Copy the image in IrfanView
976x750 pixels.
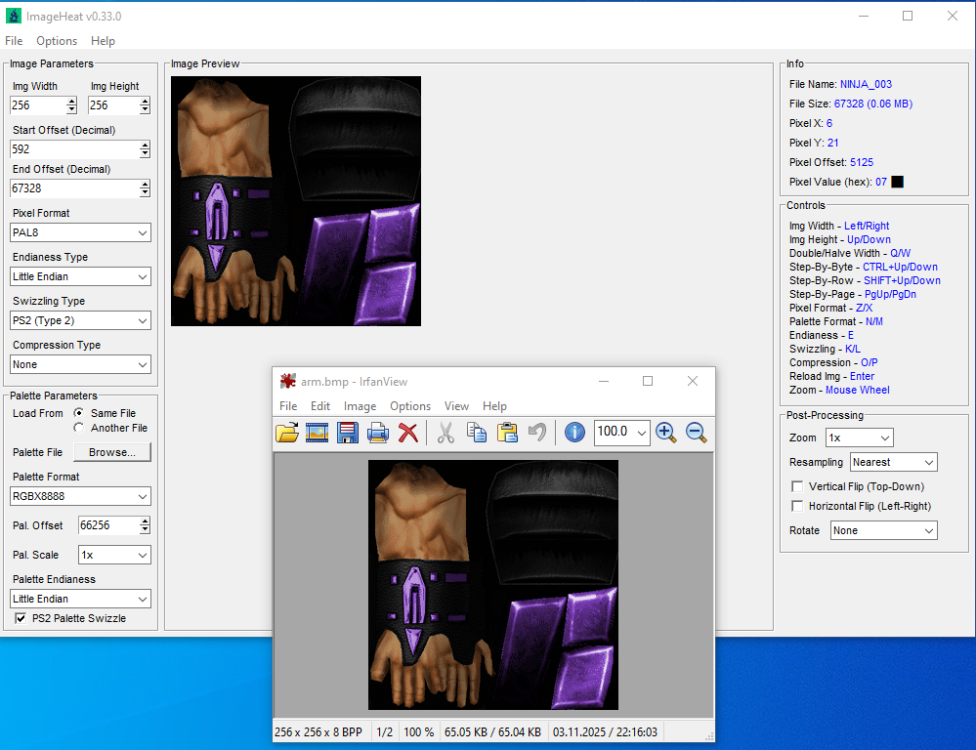[477, 432]
